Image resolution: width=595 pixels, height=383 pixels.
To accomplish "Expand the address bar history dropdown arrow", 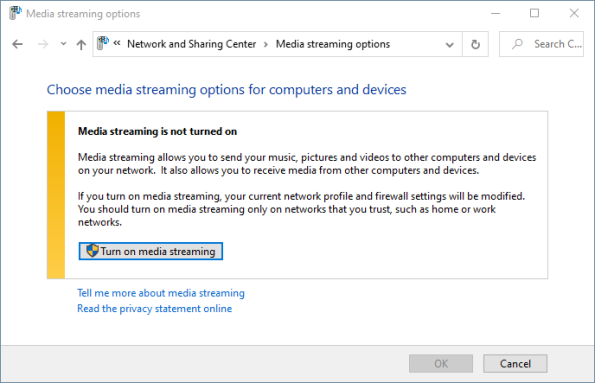I will tap(449, 45).
